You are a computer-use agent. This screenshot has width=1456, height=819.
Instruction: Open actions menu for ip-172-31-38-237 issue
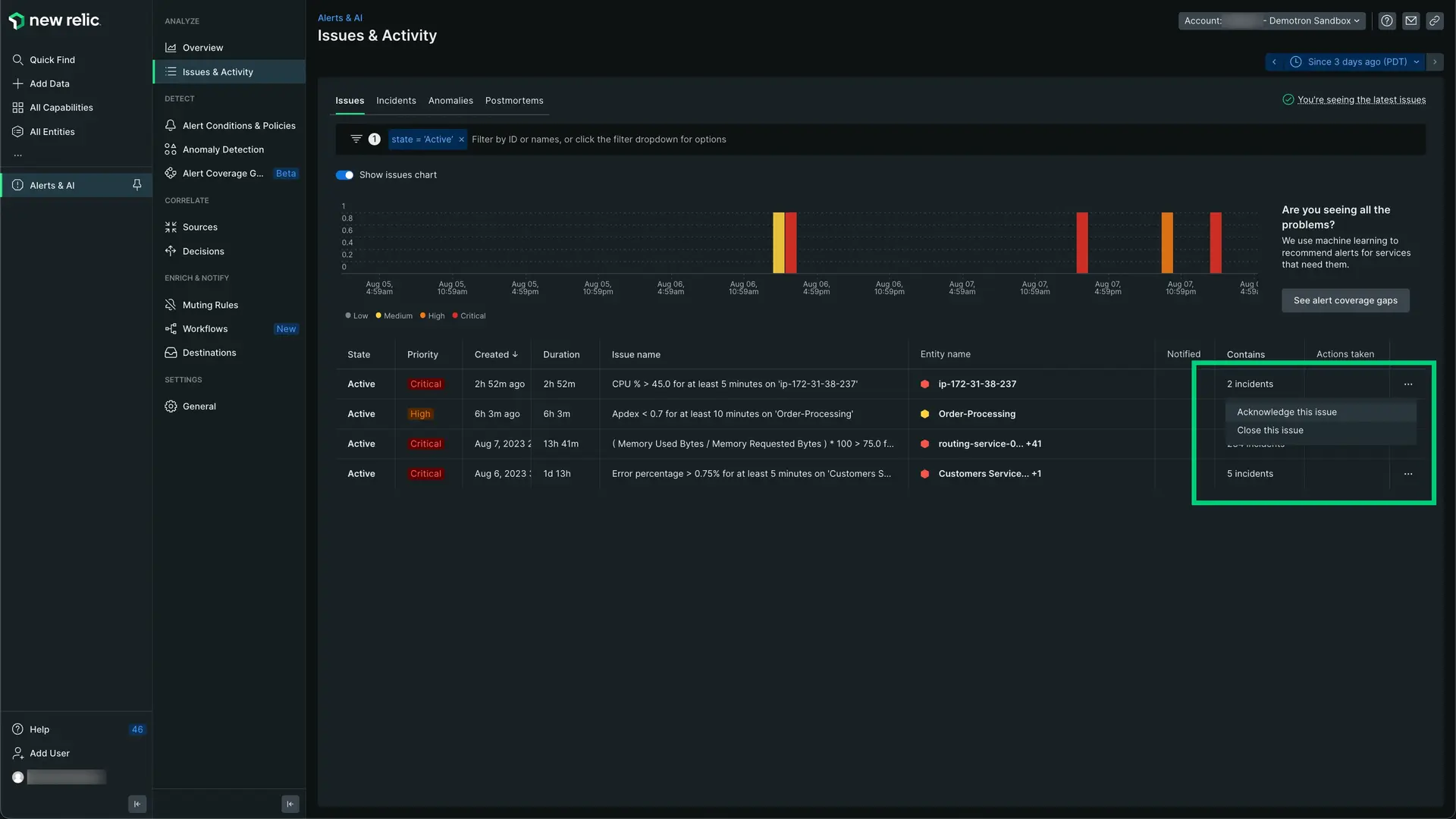click(1408, 384)
